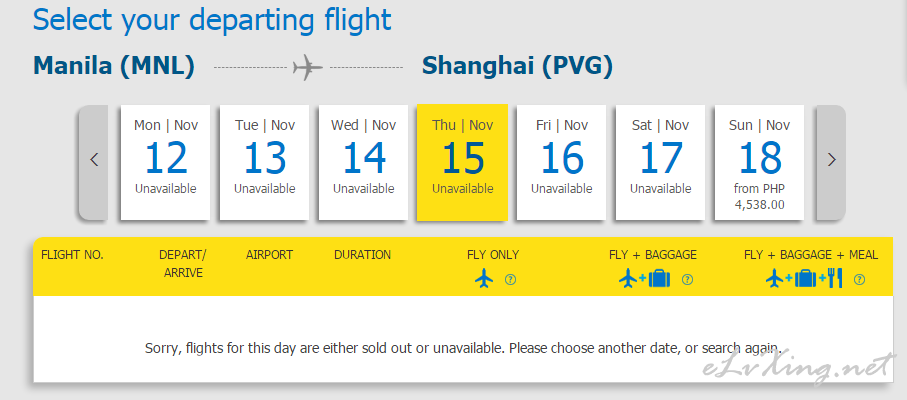
Task: Click the gray airplane between Manila and Shanghai
Action: click(x=308, y=68)
